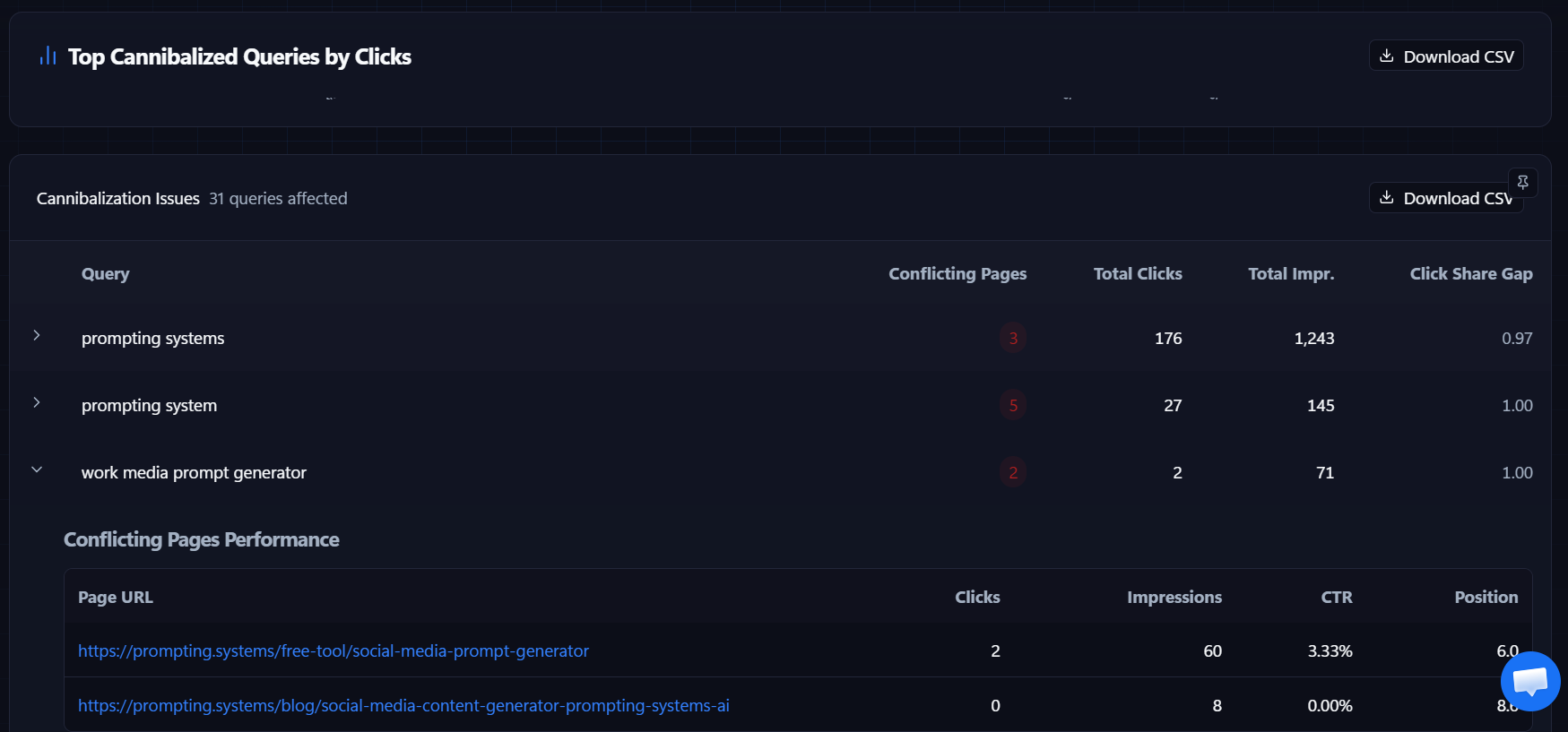Click the bar chart icon beside Top Cannibalized Queries
Image resolution: width=1568 pixels, height=732 pixels.
tap(48, 56)
